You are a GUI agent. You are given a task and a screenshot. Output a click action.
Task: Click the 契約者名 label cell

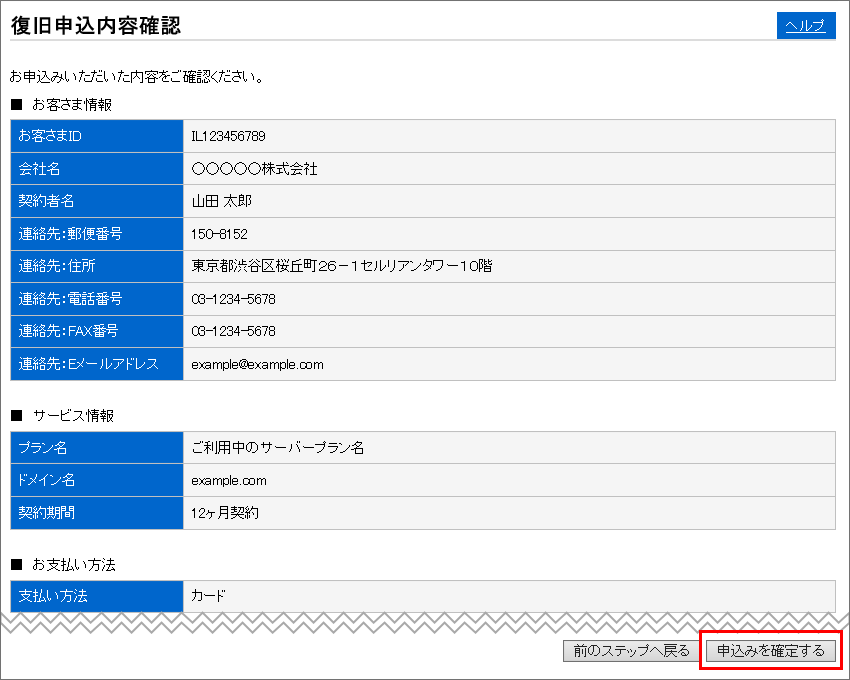(97, 201)
